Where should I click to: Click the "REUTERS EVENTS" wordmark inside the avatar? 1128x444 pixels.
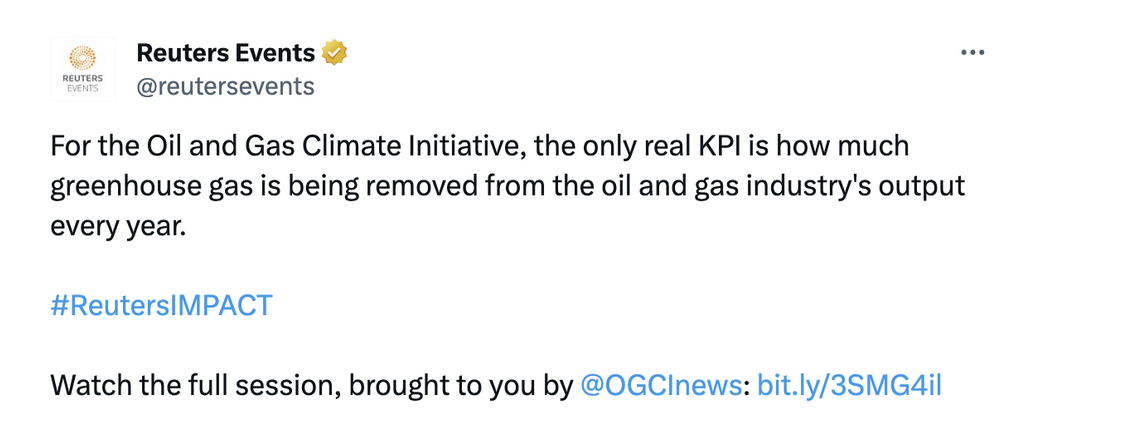[82, 81]
